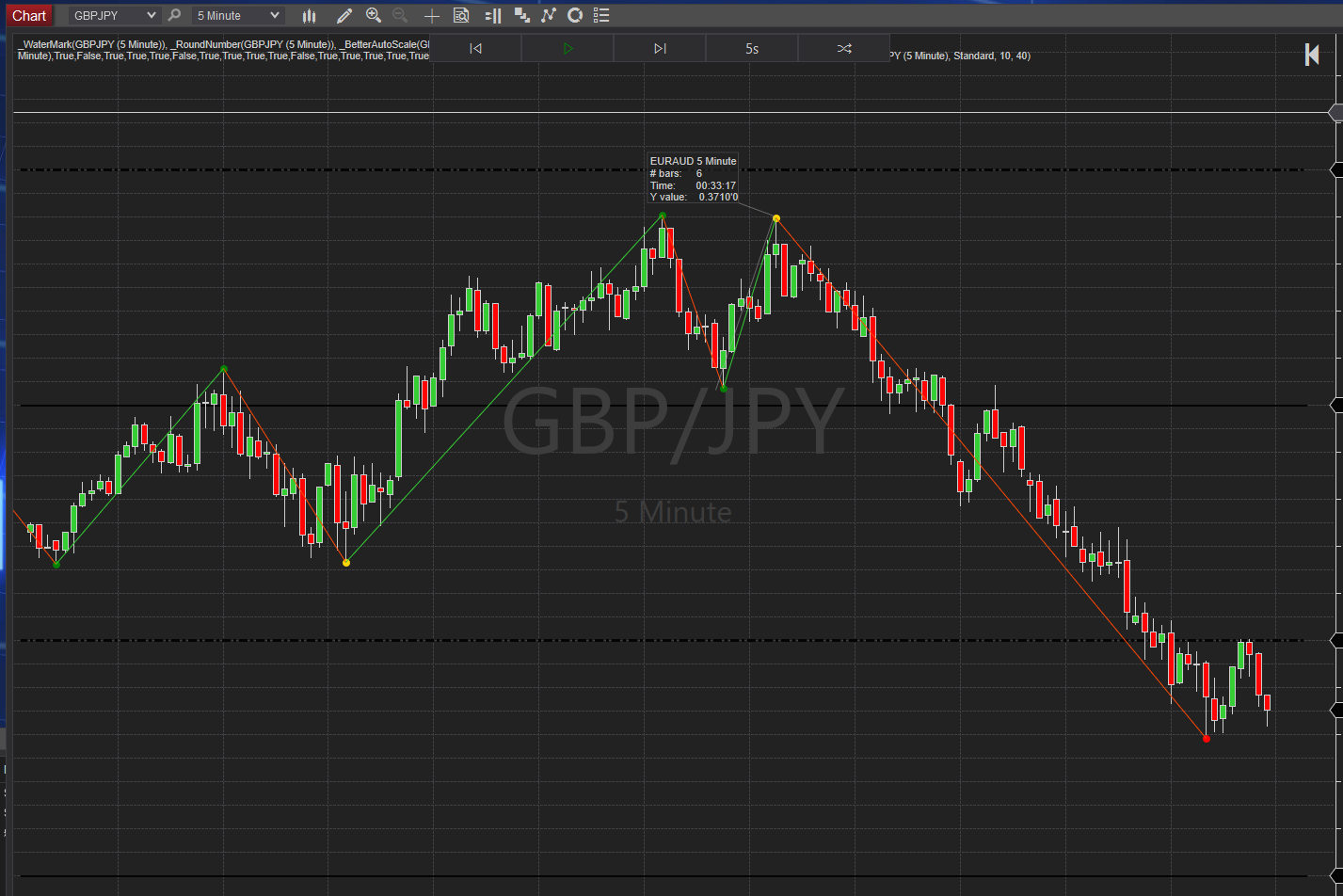Click the large skip-to-start icon at right
This screenshot has width=1343, height=896.
point(1312,55)
